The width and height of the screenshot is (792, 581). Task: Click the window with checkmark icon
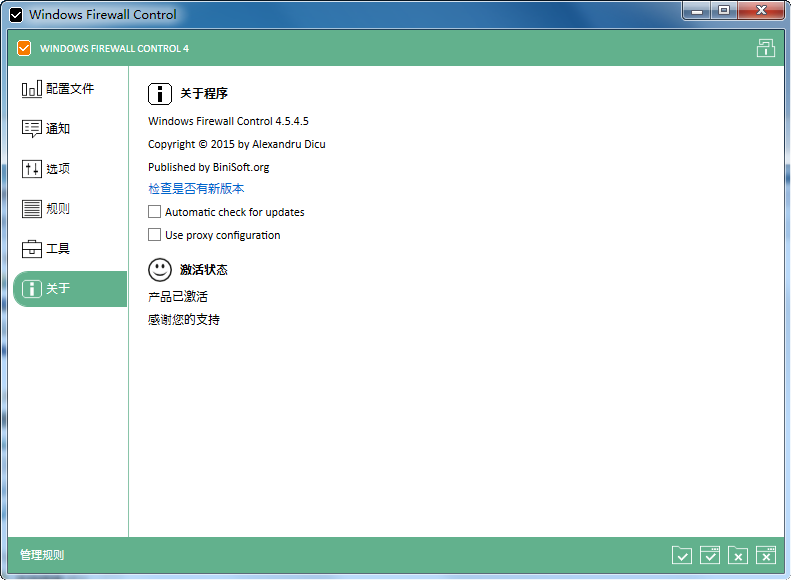pyautogui.click(x=710, y=555)
